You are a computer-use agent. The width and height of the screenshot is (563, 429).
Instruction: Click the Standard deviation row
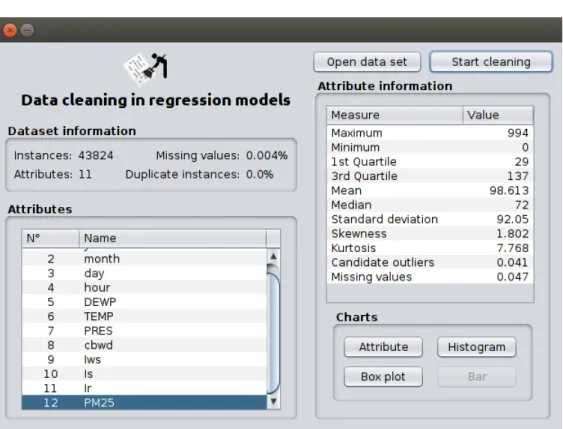430,219
